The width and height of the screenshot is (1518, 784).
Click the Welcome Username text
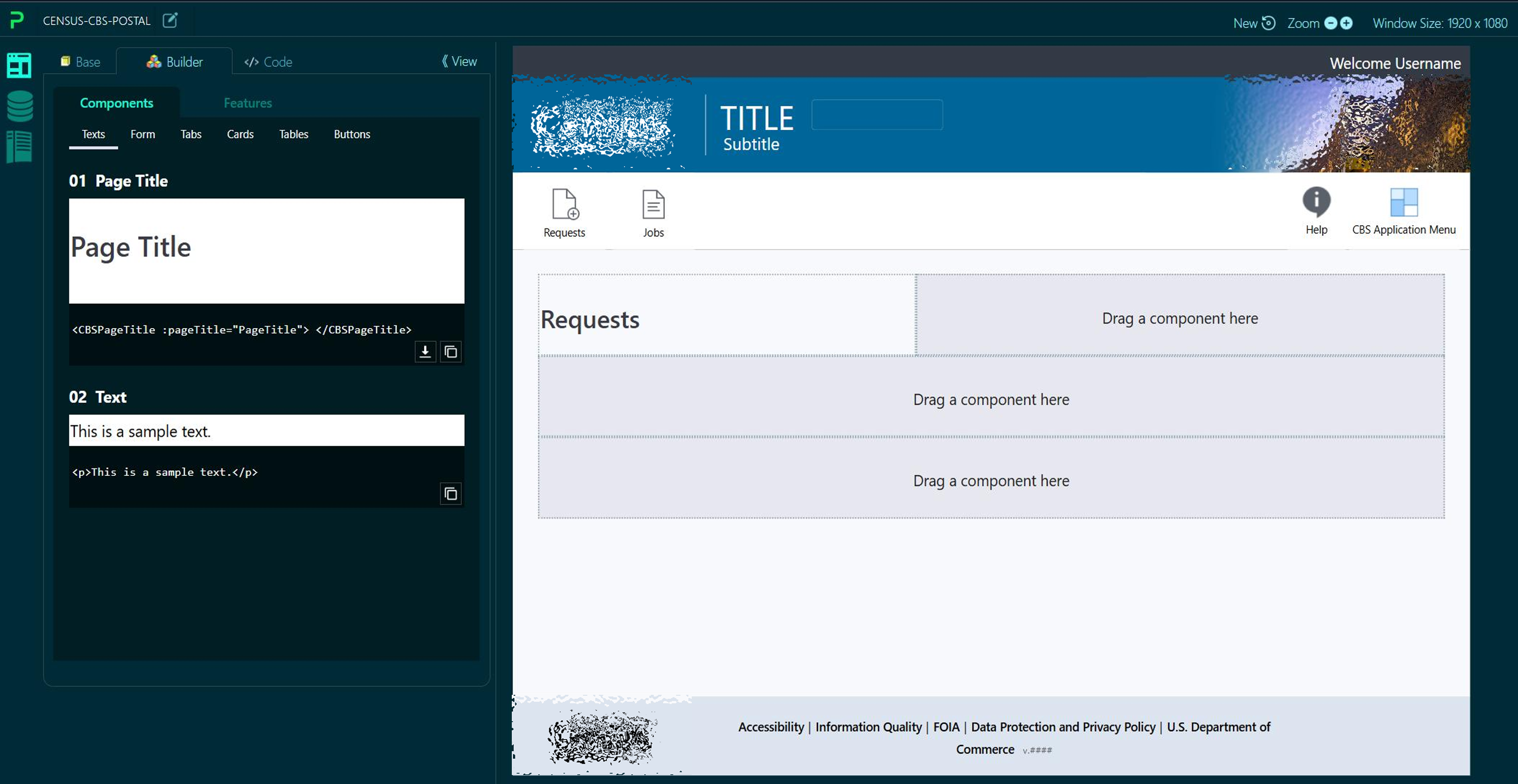click(x=1395, y=63)
